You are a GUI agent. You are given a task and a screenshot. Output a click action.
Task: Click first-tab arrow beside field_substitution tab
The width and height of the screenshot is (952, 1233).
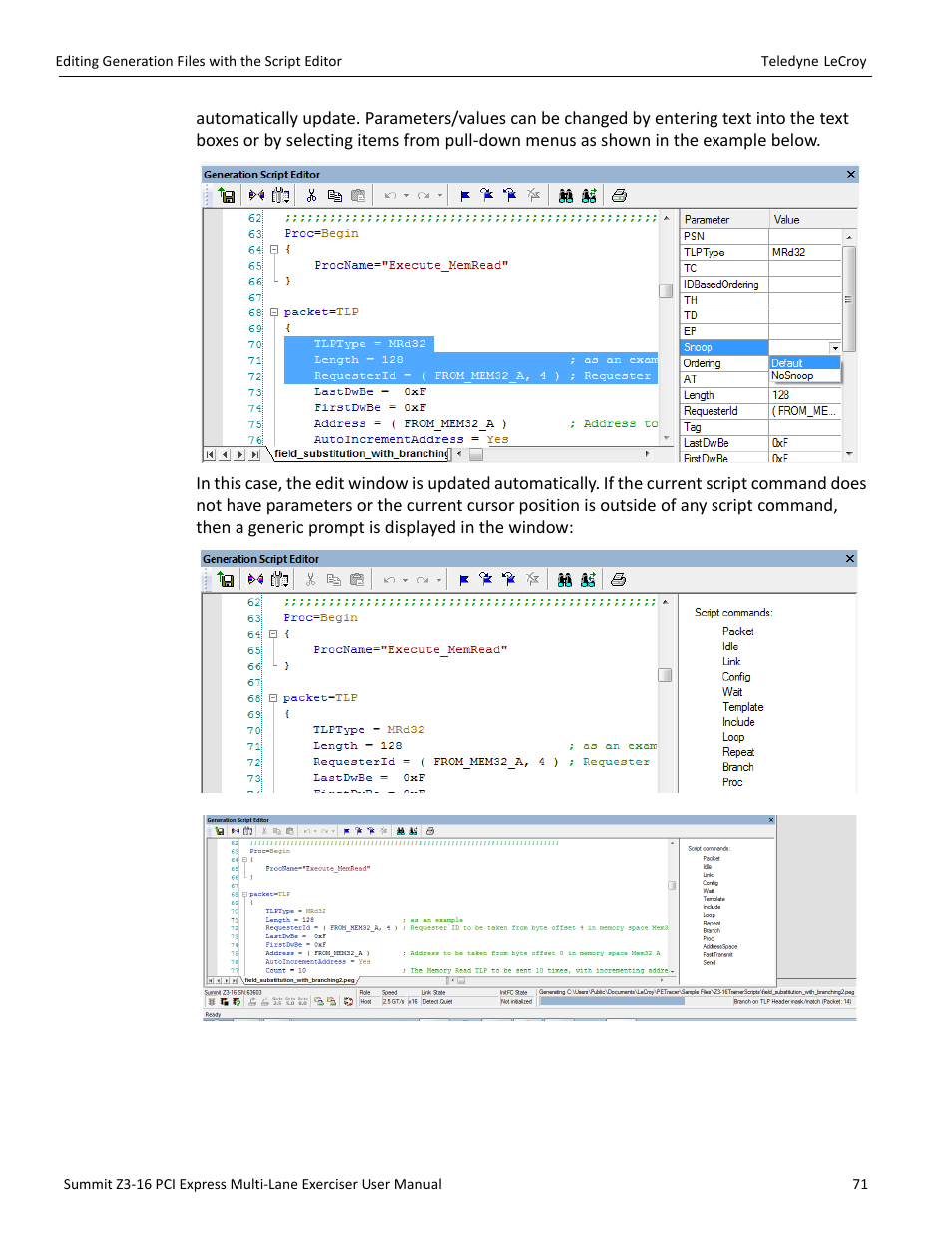click(x=210, y=455)
